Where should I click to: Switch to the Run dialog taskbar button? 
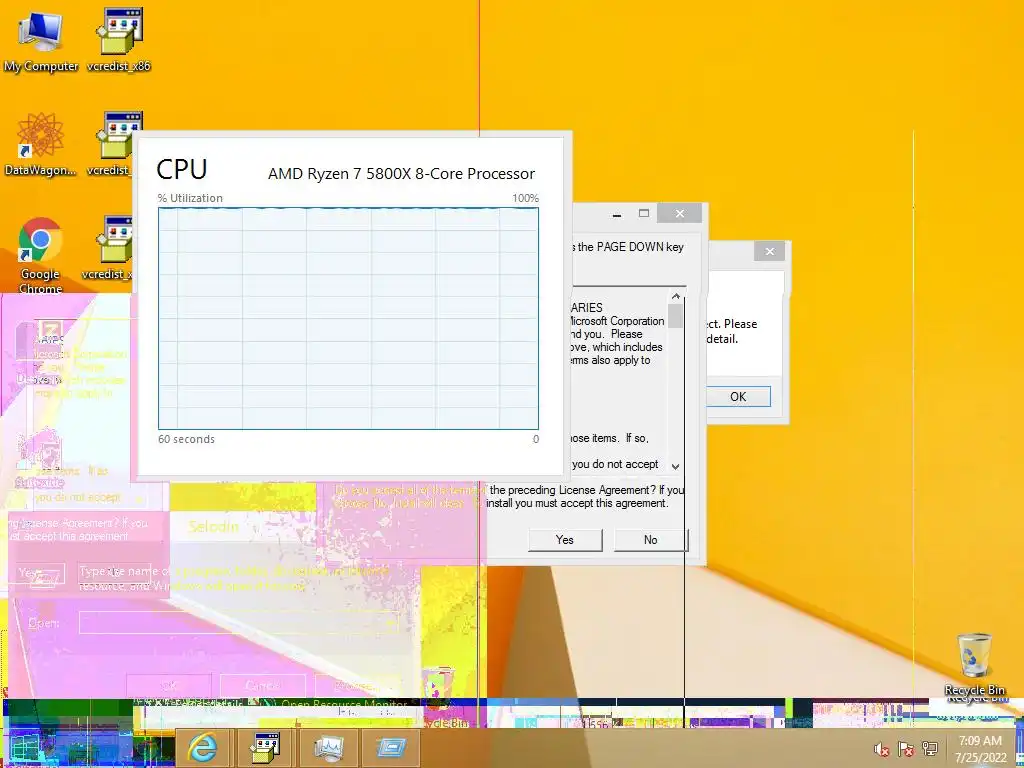pyautogui.click(x=391, y=747)
